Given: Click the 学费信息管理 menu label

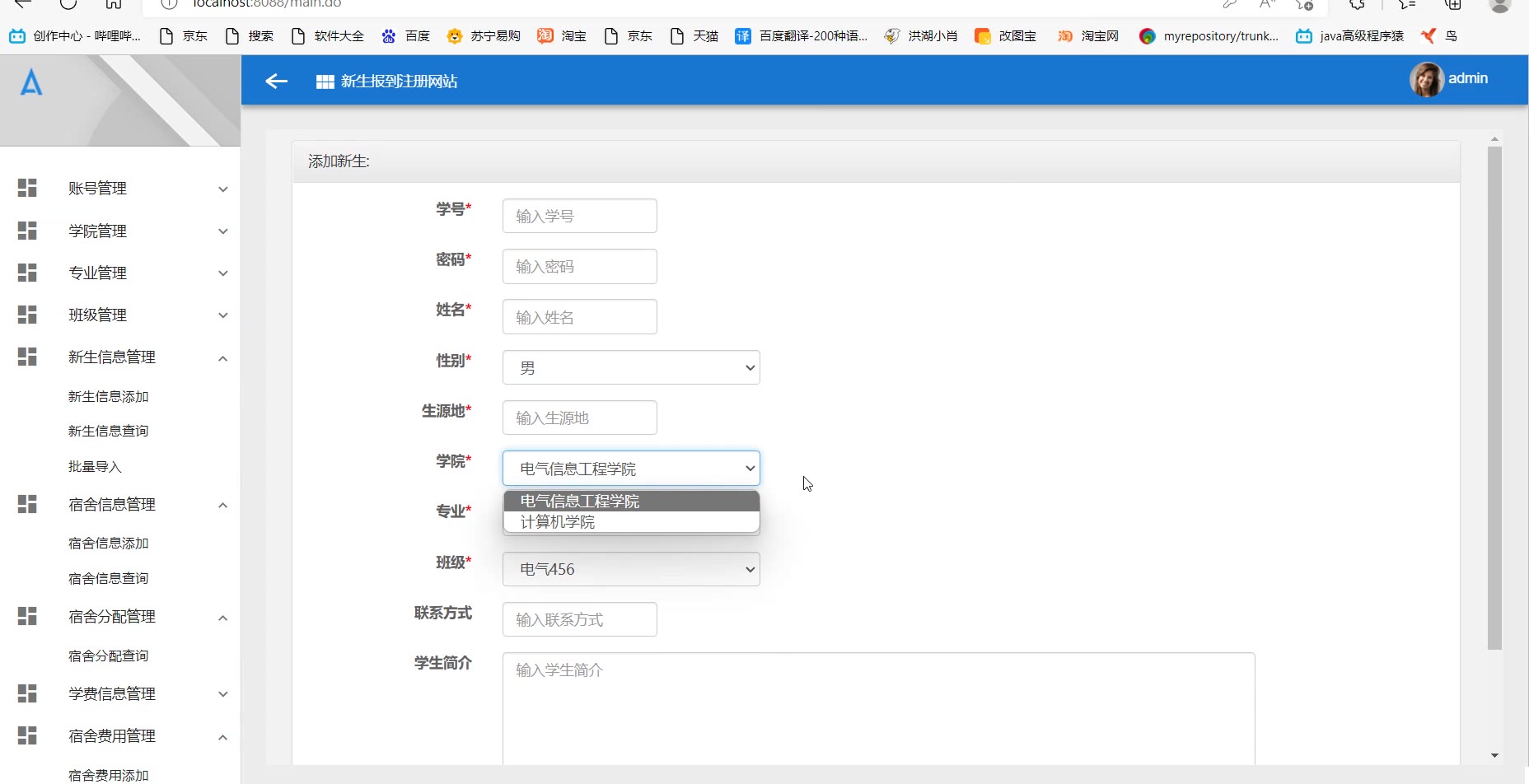Looking at the screenshot, I should pyautogui.click(x=112, y=693).
